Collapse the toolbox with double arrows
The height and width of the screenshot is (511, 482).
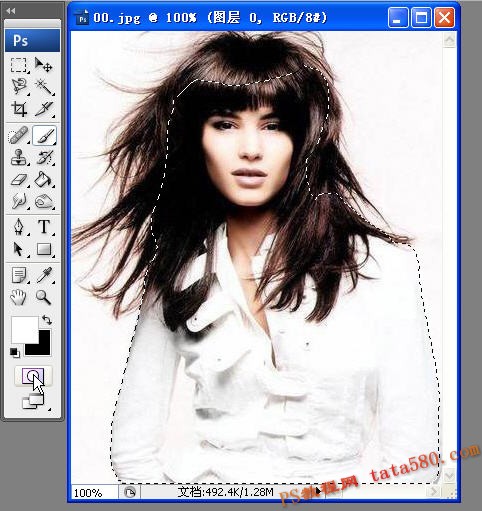(x=11, y=11)
